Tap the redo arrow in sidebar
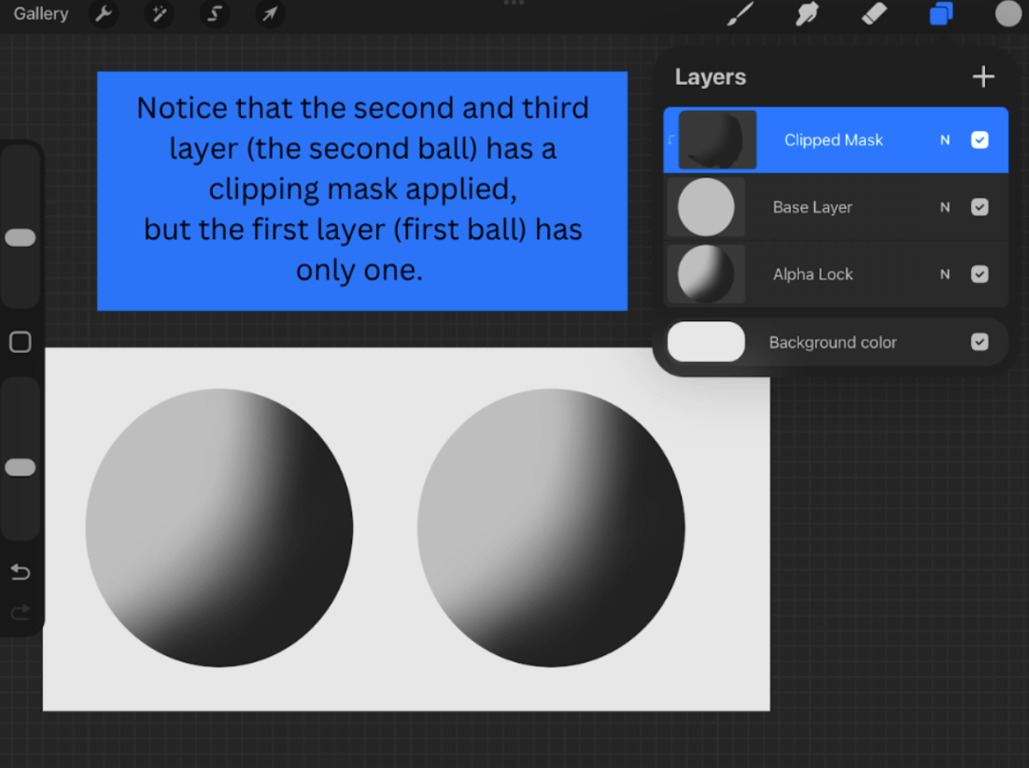The image size is (1029, 768). [20, 612]
